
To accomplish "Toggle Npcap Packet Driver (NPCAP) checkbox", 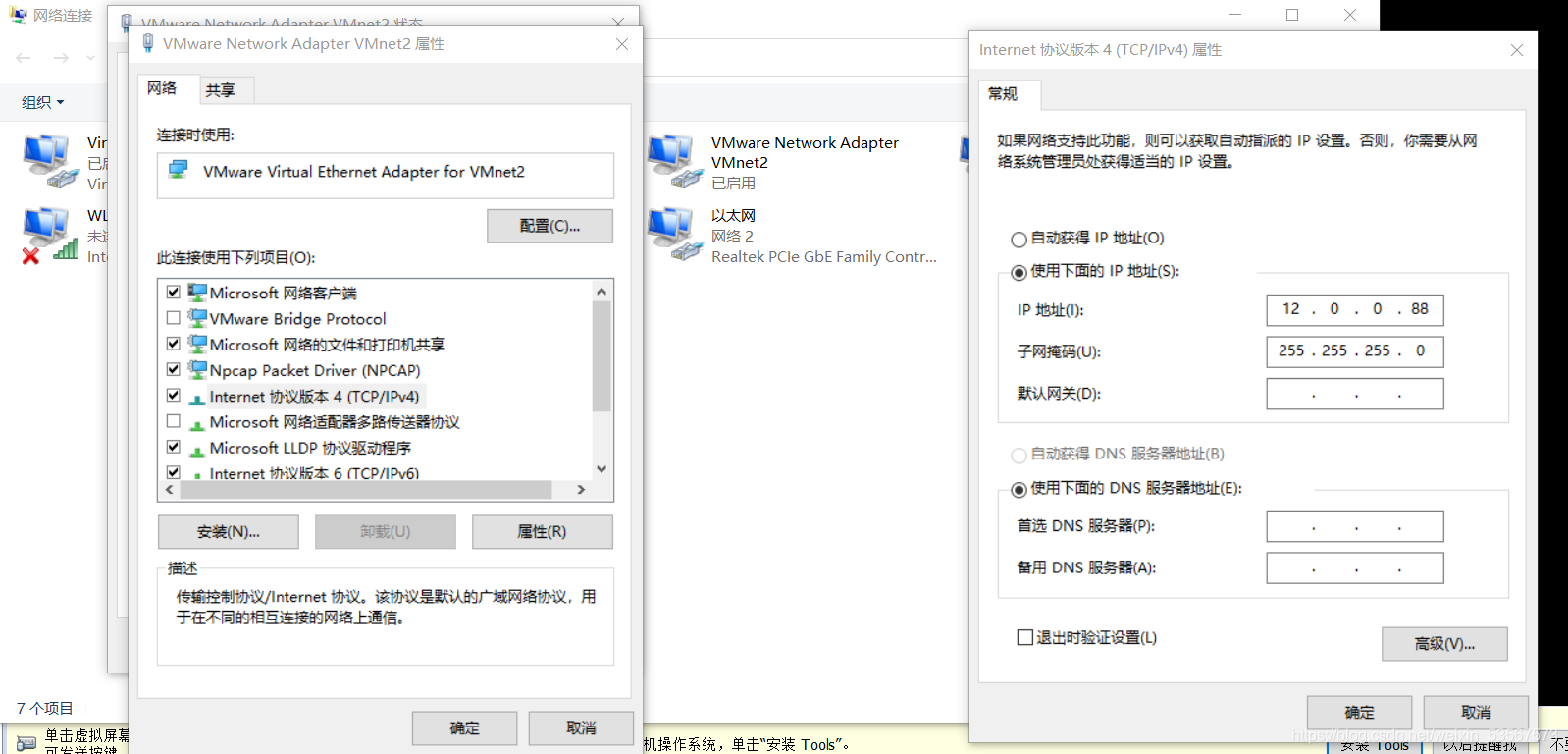I will [x=174, y=370].
